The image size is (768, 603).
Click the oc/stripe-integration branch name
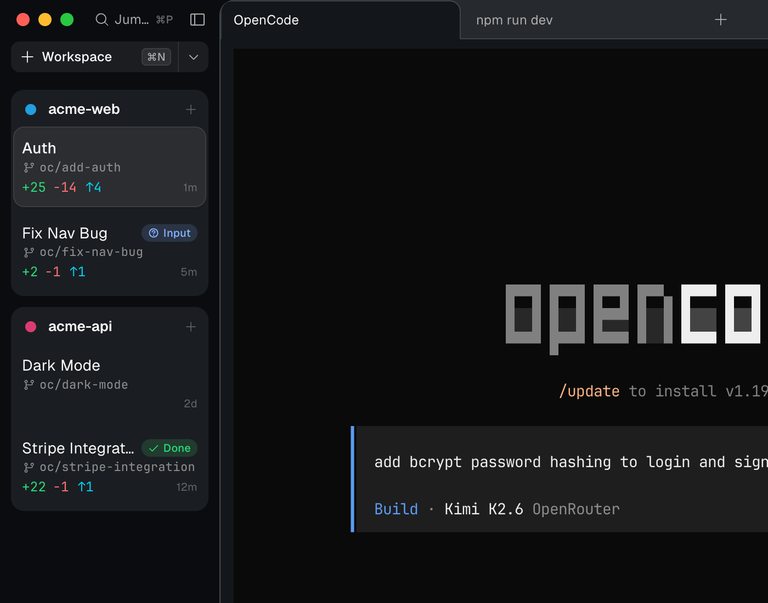click(x=117, y=467)
